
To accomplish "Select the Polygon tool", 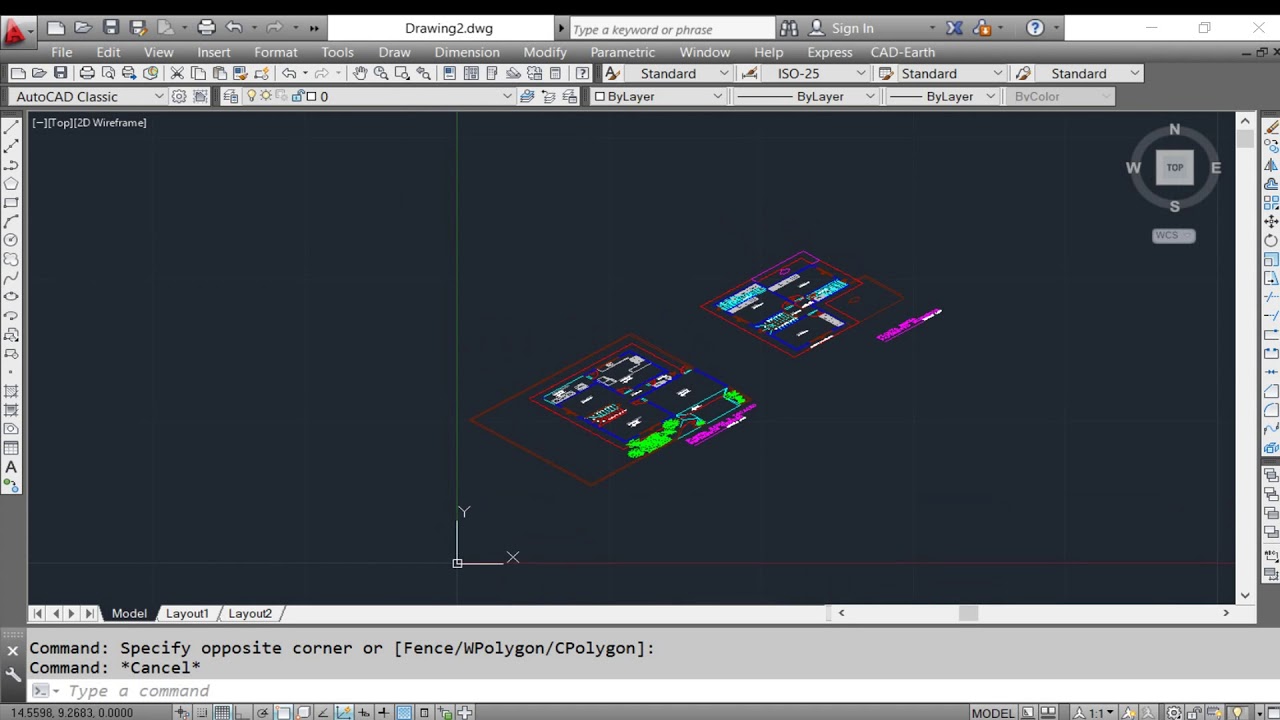I will click(x=11, y=184).
